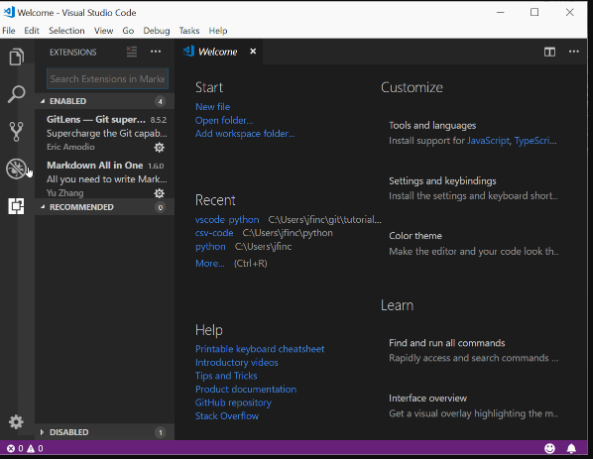This screenshot has width=593, height=459.
Task: Select Markdown All in One extension
Action: click(105, 178)
